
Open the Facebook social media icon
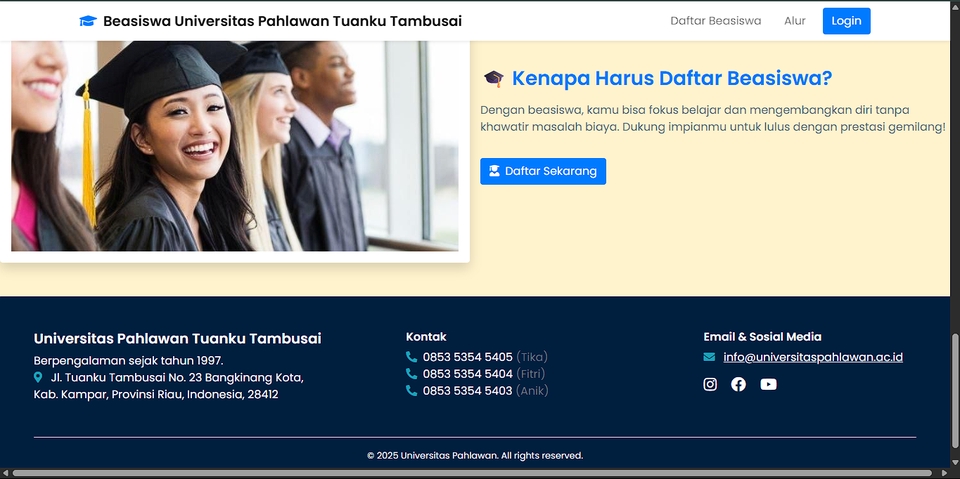click(x=738, y=384)
